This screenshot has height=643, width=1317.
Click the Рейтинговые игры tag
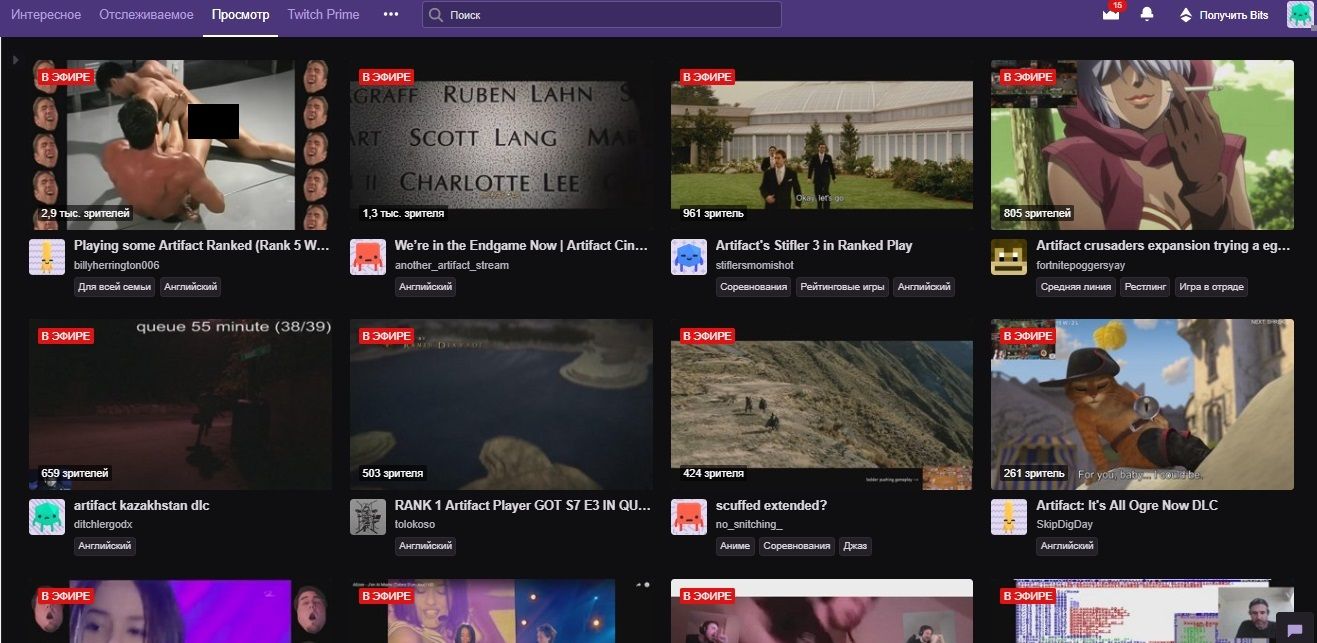[x=842, y=287]
